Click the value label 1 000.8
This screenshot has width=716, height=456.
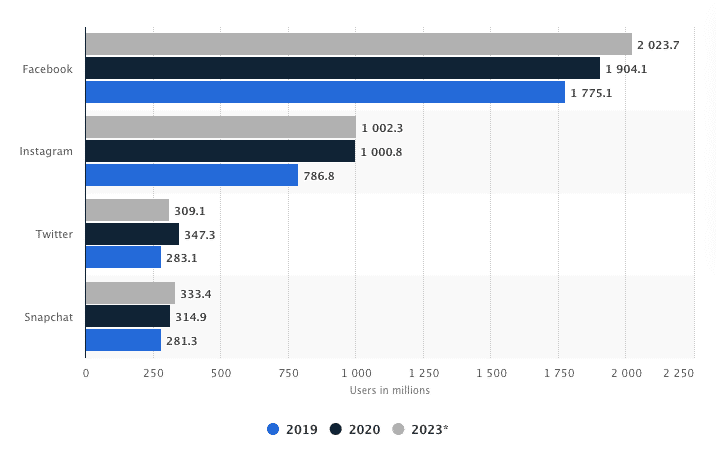click(x=381, y=152)
